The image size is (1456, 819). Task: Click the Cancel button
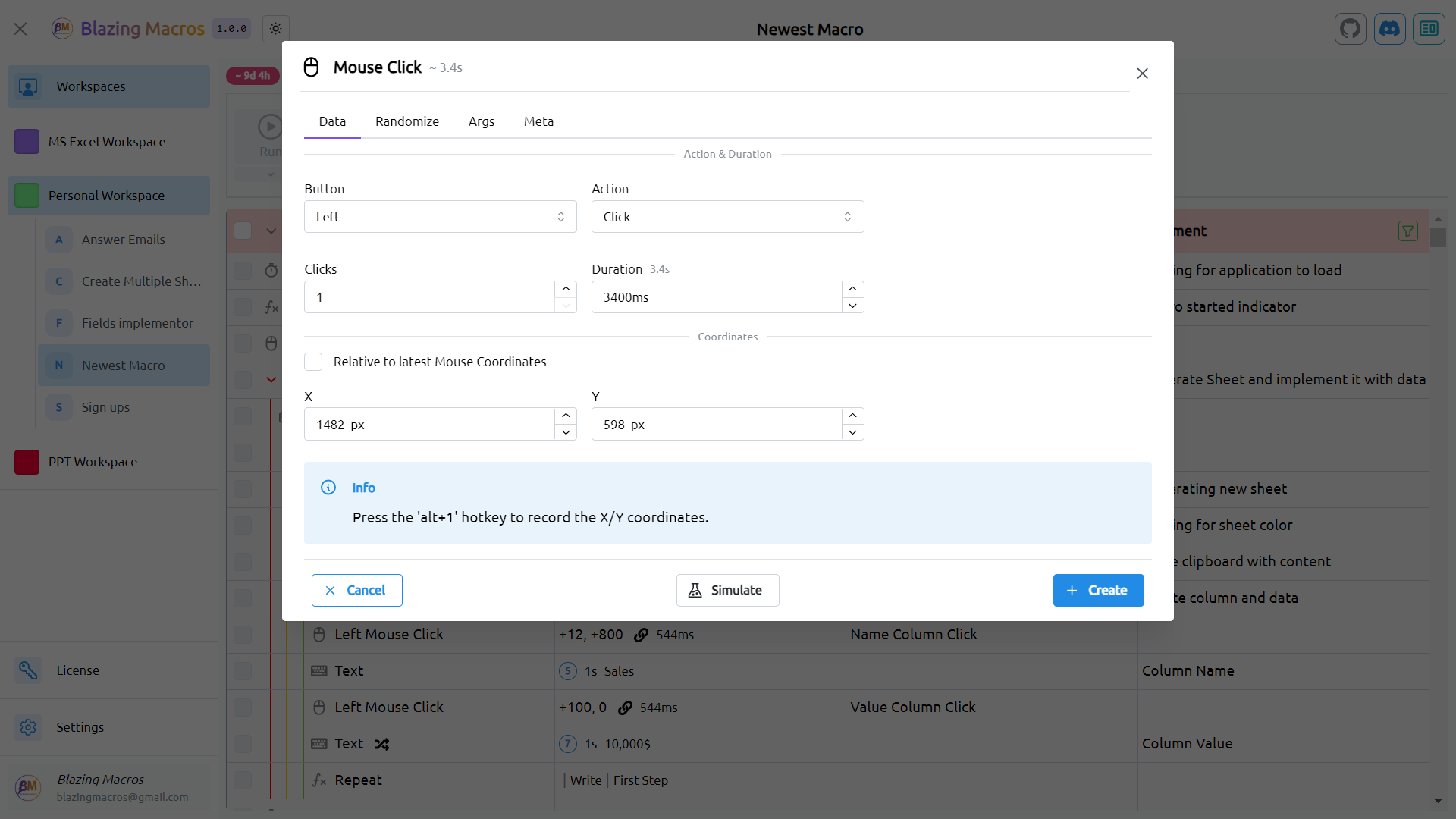(357, 590)
